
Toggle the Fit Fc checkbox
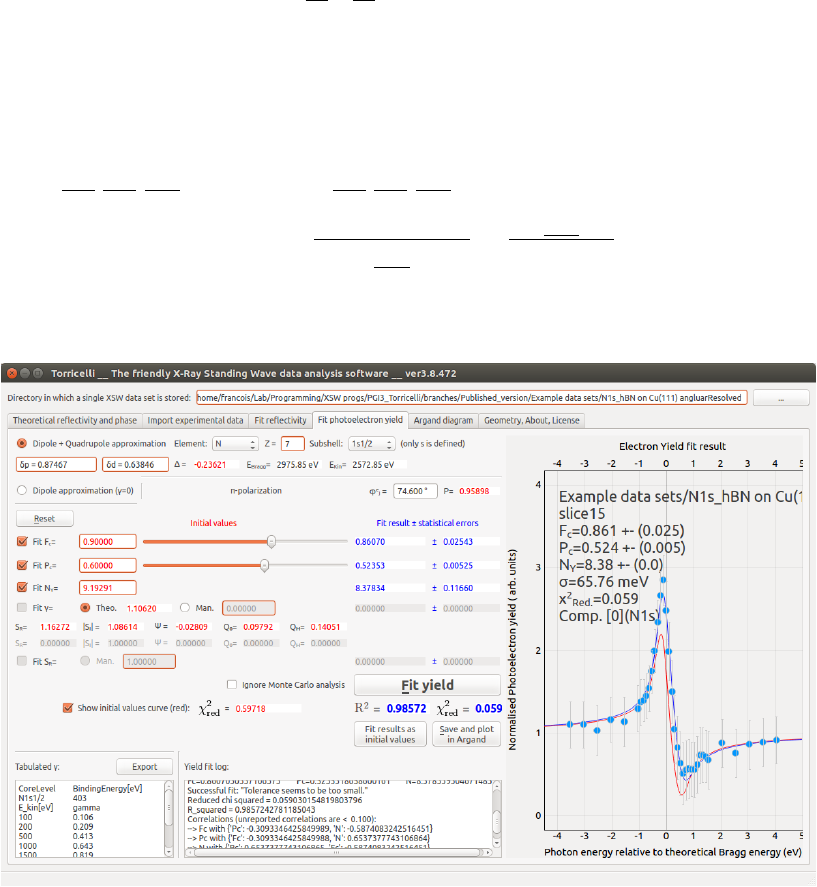(22, 541)
